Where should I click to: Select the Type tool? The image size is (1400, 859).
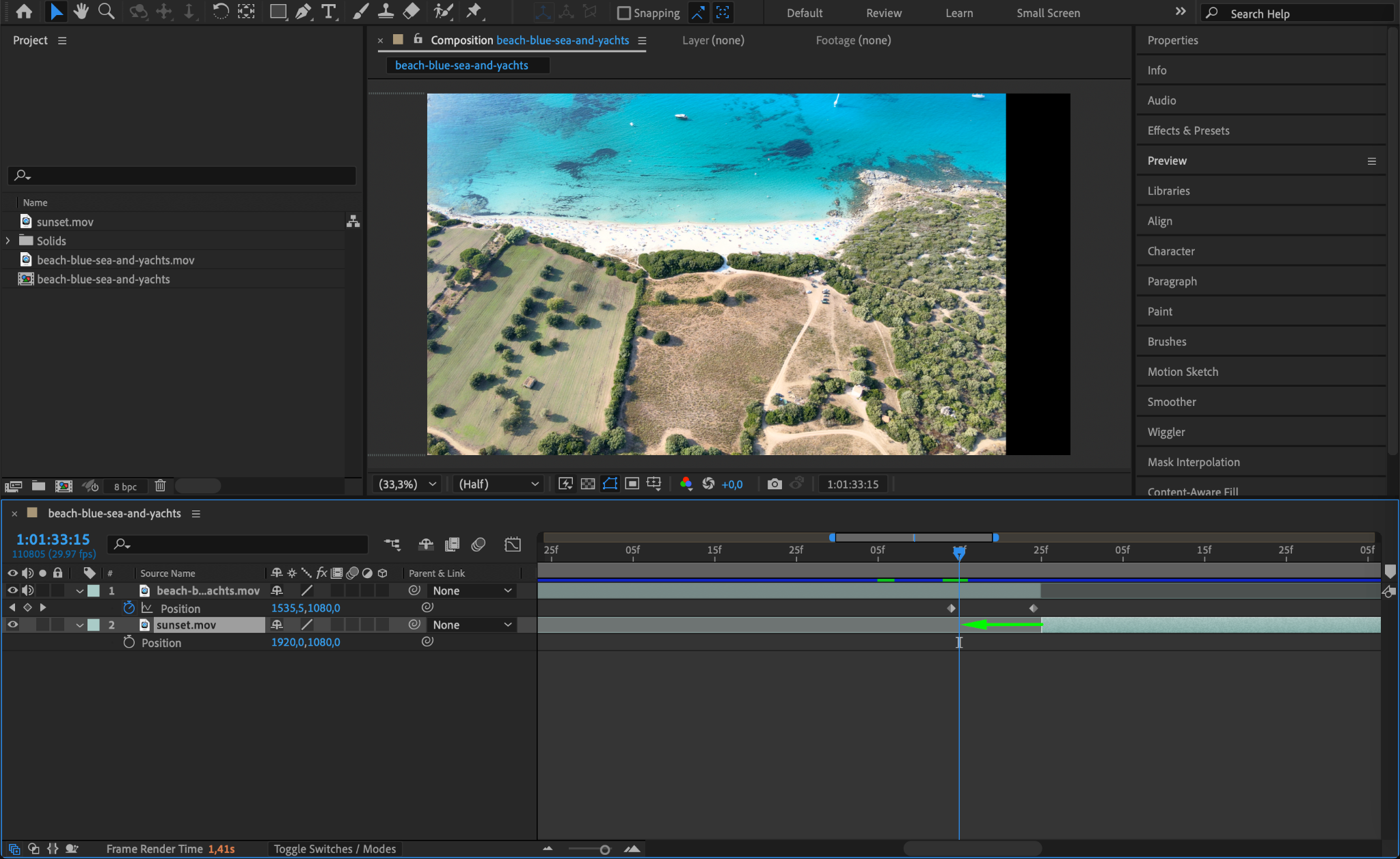(329, 12)
